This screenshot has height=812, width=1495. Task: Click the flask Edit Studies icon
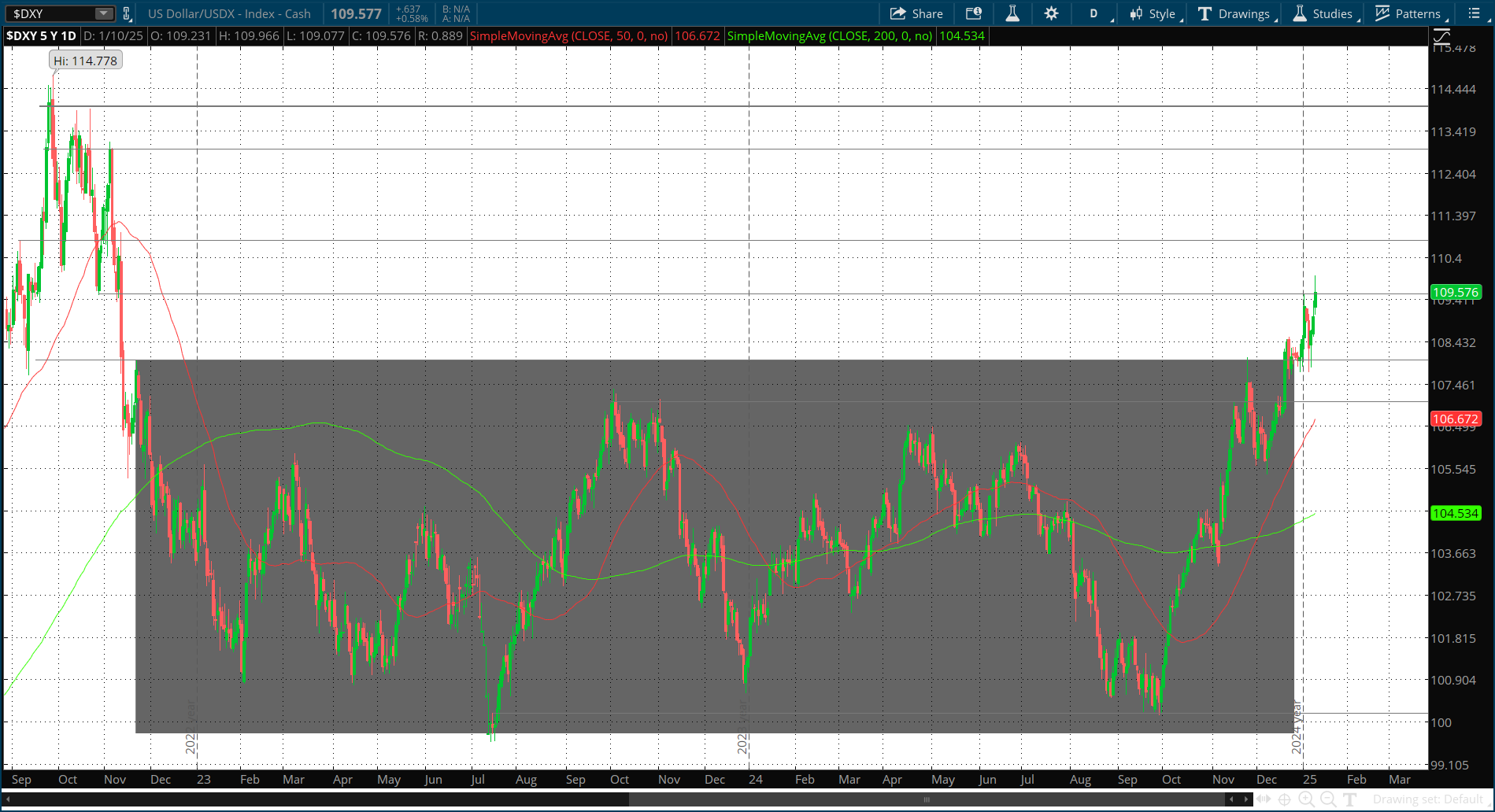(1012, 13)
